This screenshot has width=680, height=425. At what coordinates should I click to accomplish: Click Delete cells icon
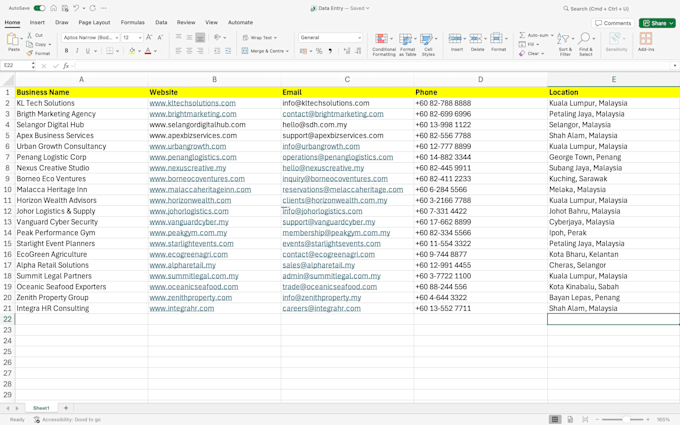tap(476, 38)
